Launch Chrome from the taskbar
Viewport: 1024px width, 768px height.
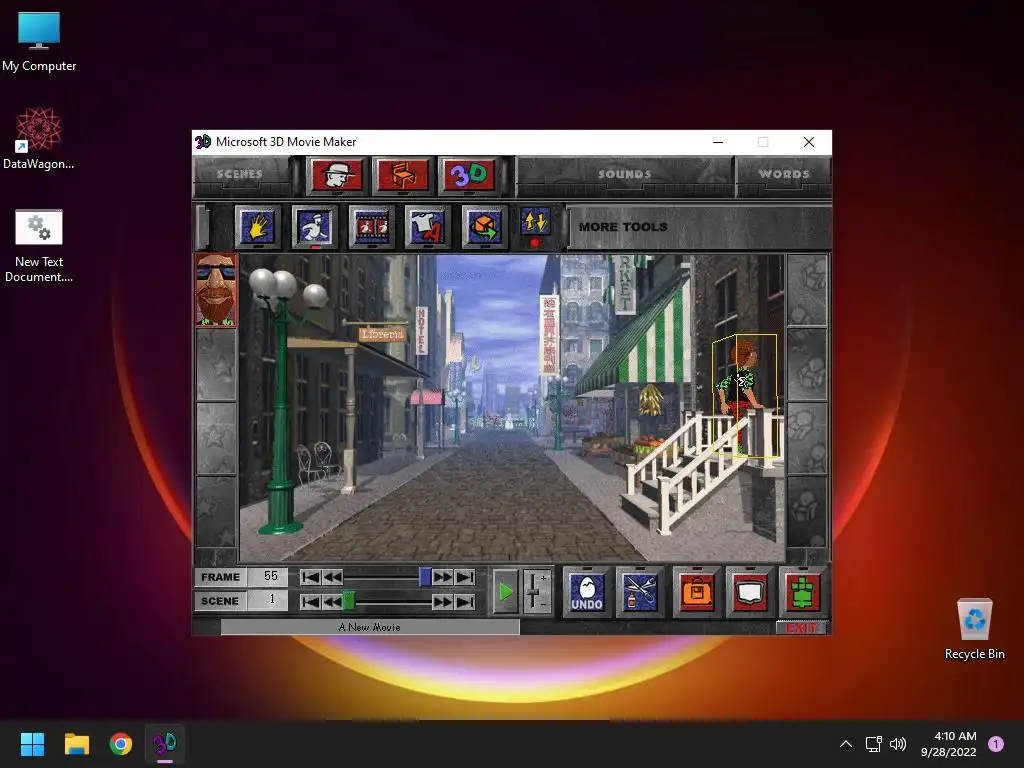pos(120,744)
